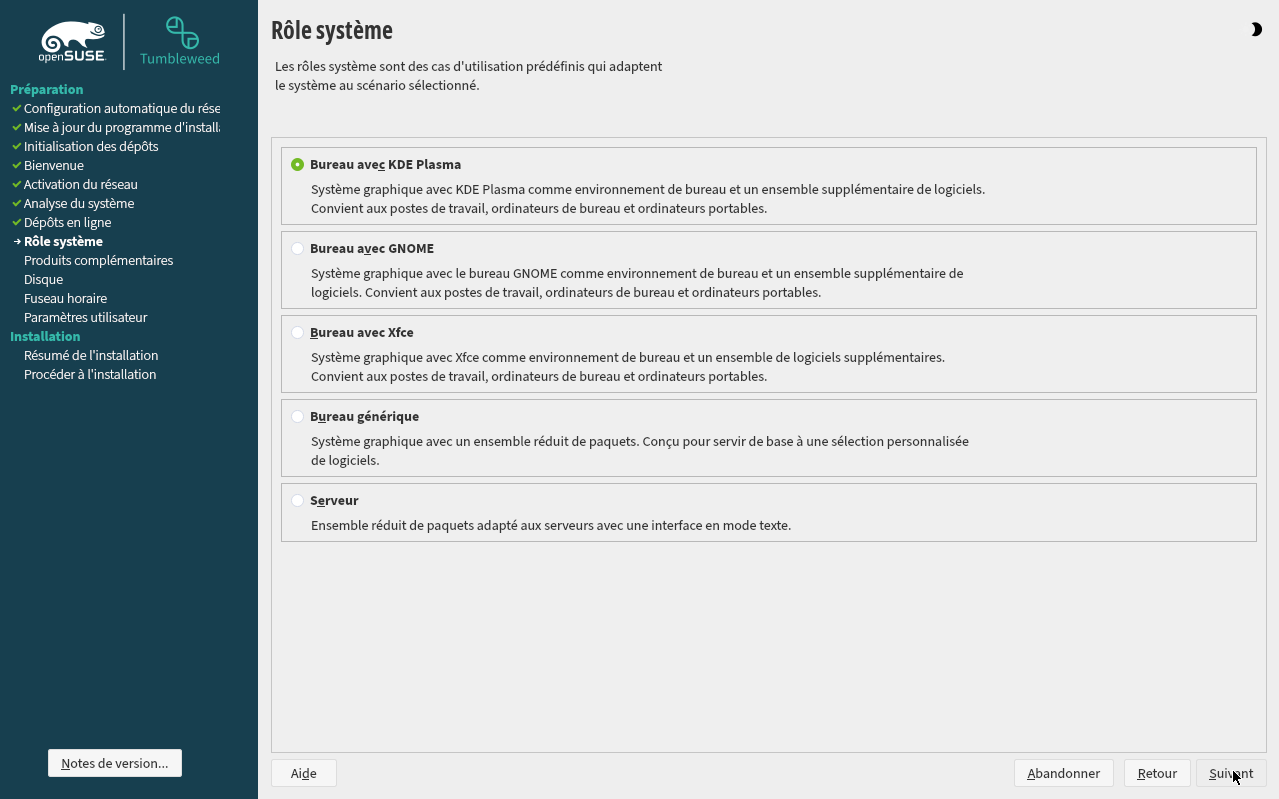The image size is (1279, 799).
Task: Click the Suivant button
Action: point(1231,773)
